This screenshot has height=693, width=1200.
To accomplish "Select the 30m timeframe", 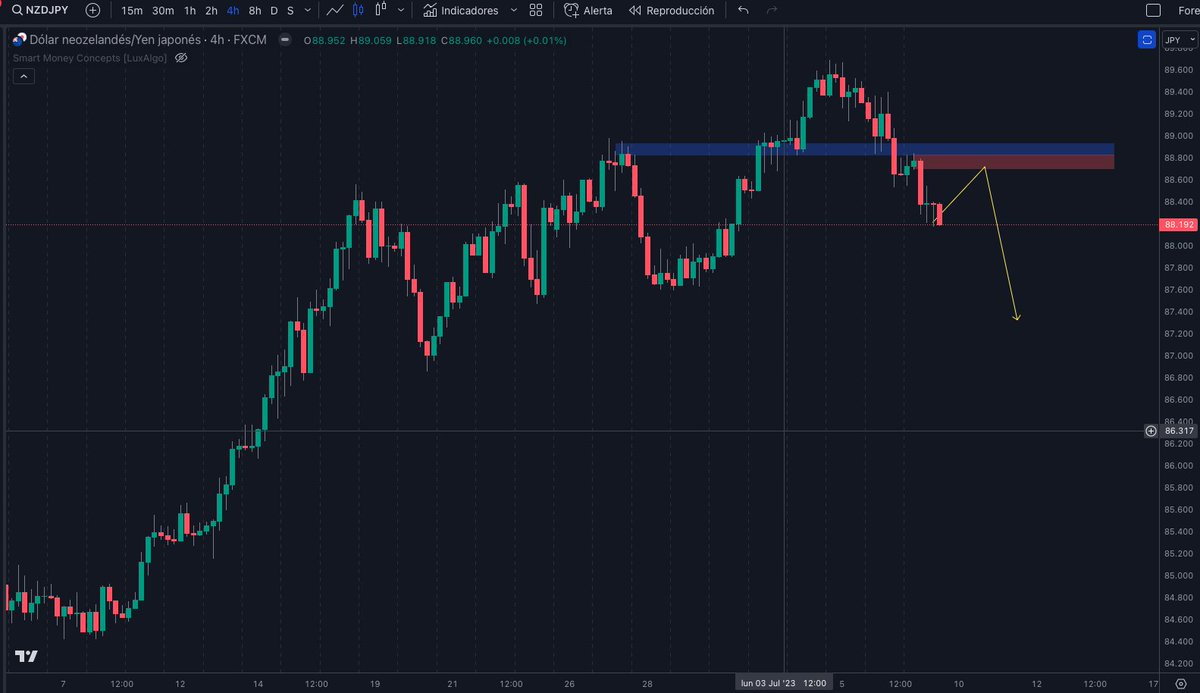I will pos(163,10).
